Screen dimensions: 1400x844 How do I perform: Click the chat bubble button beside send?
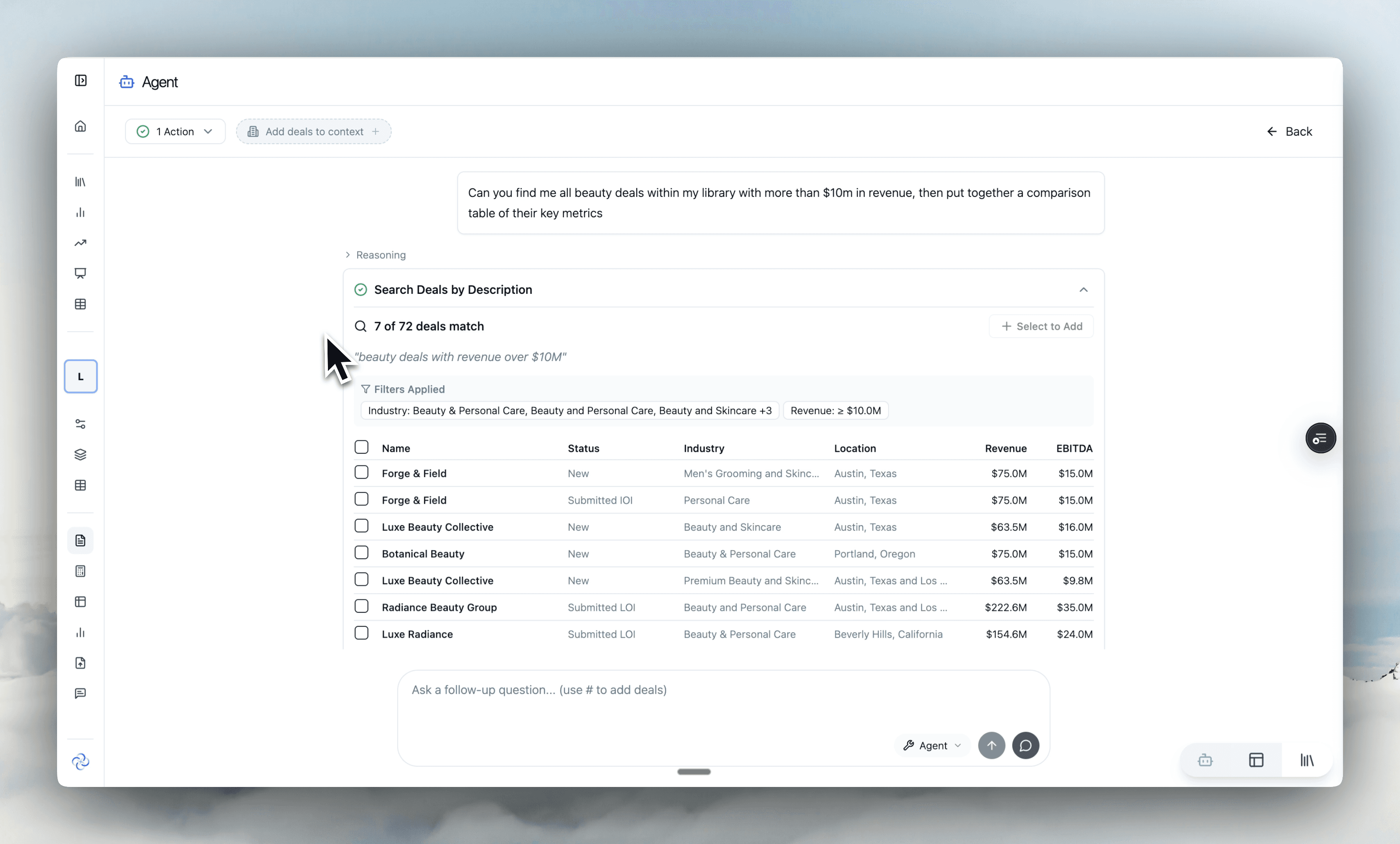pos(1025,745)
